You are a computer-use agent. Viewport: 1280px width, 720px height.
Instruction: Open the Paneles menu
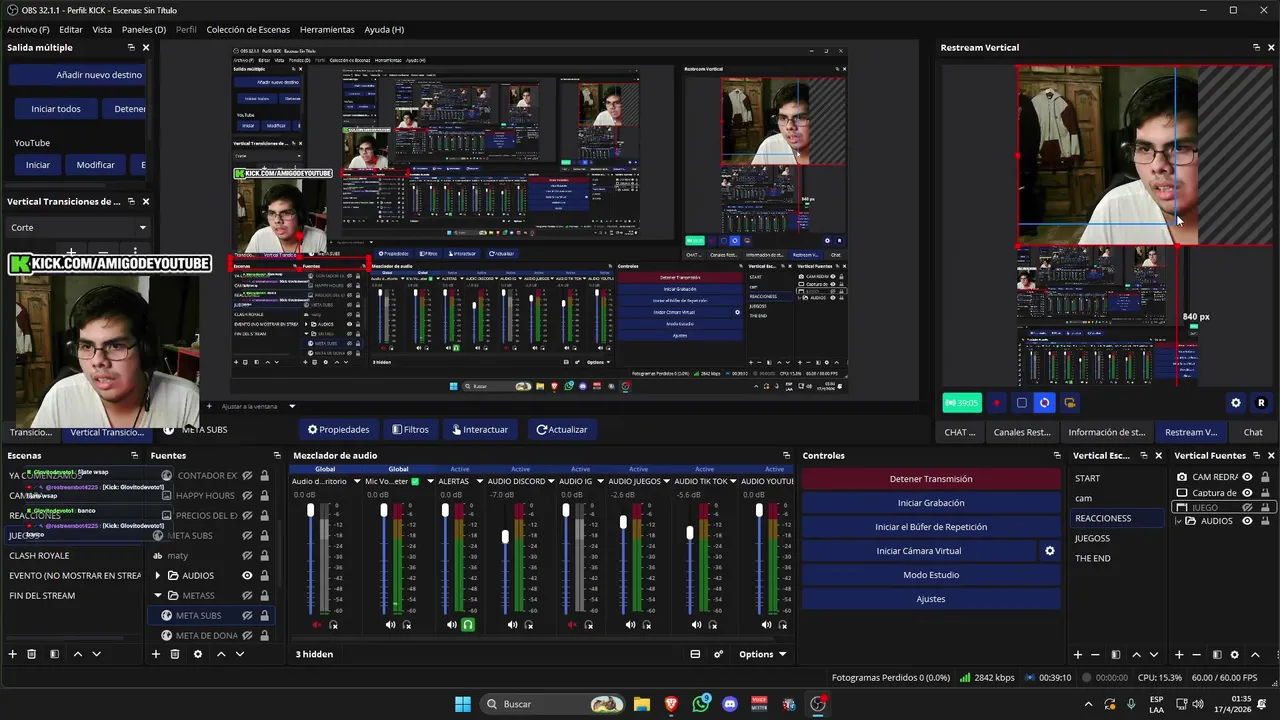pyautogui.click(x=144, y=29)
